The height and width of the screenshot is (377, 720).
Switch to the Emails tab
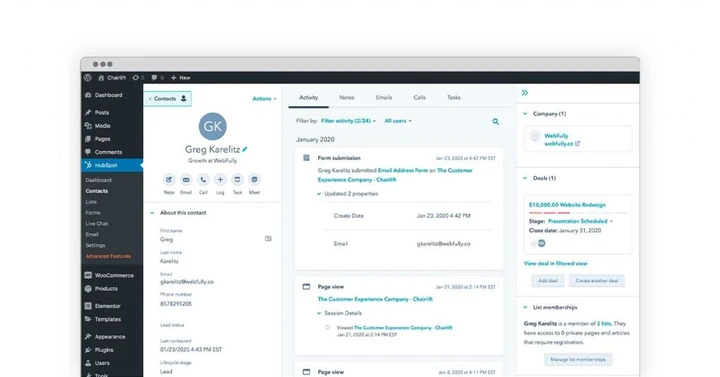pos(384,98)
